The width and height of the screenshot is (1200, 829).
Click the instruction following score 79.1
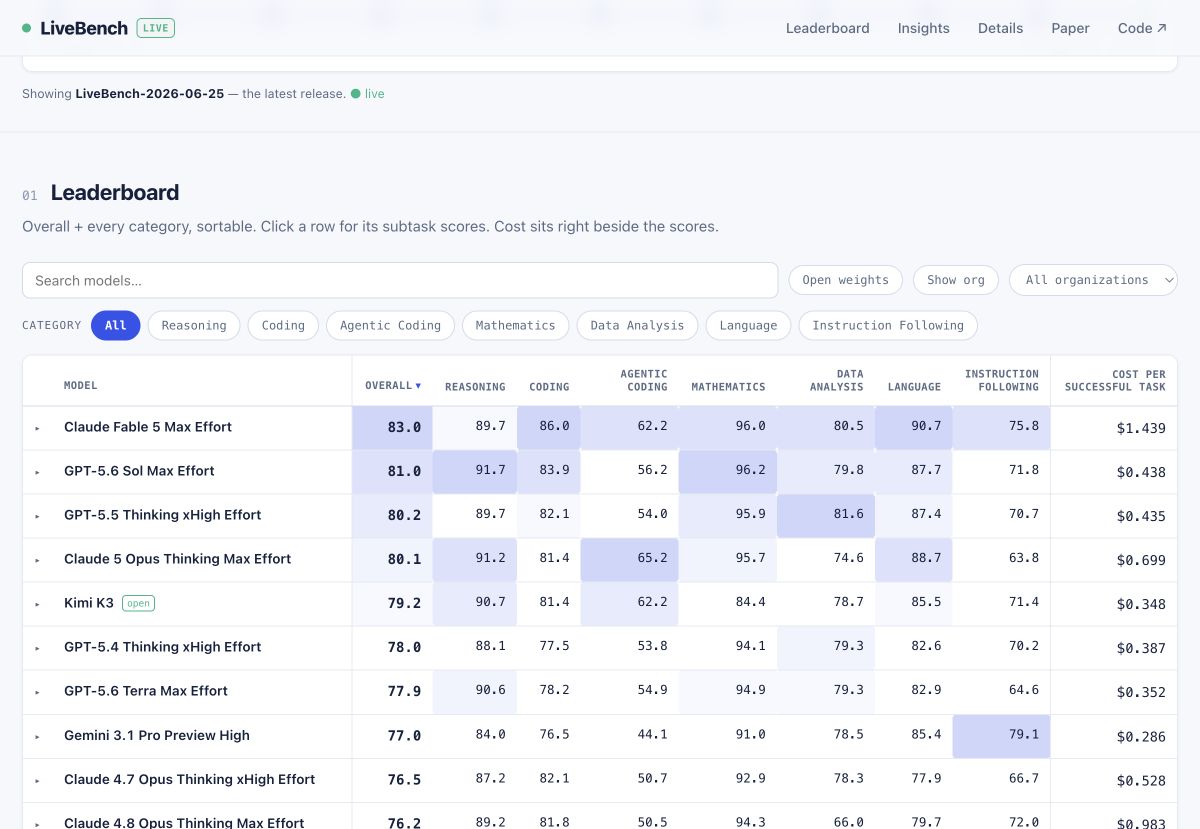click(x=1024, y=734)
